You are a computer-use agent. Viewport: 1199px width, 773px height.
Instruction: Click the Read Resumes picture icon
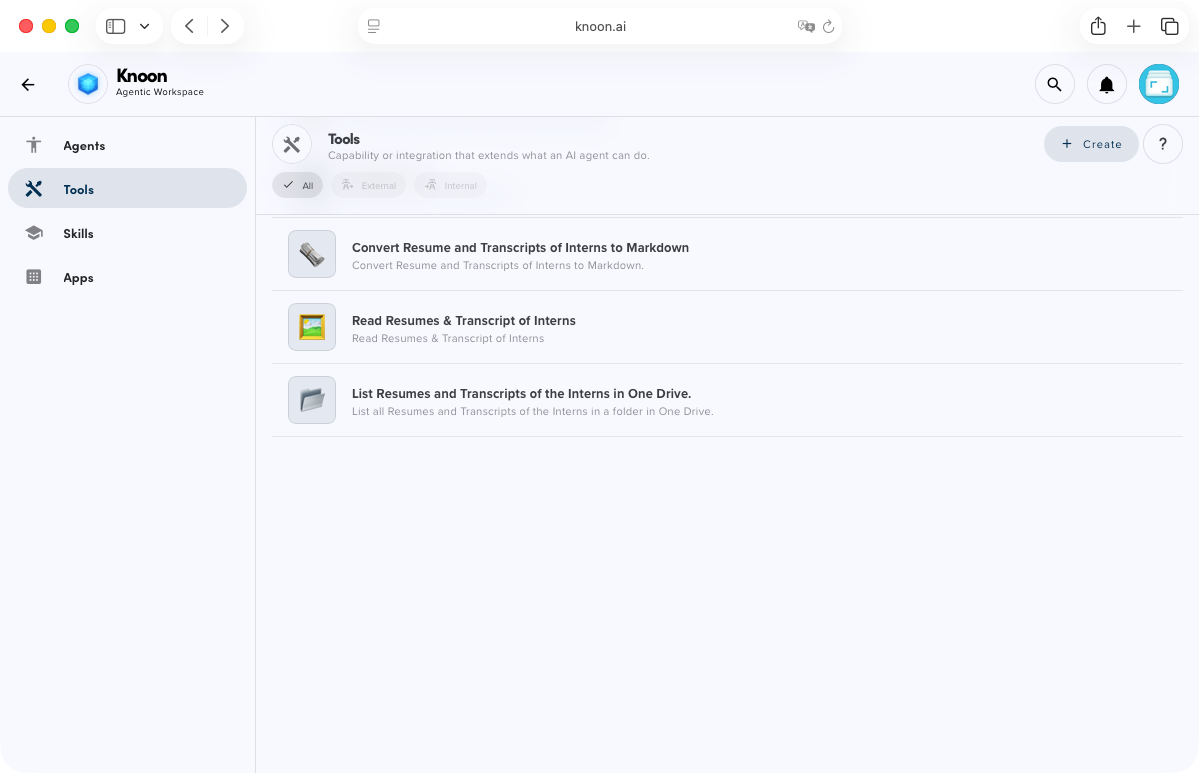[x=312, y=327]
